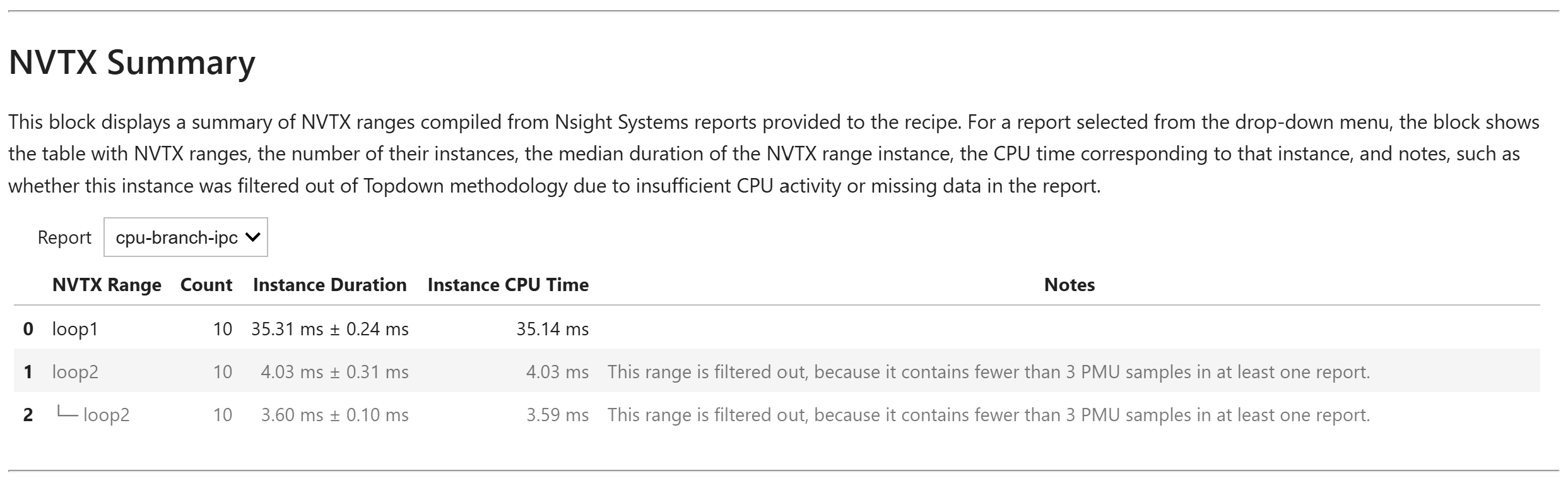The height and width of the screenshot is (478, 1568).
Task: Select the loop1 table row
Action: pos(75,328)
